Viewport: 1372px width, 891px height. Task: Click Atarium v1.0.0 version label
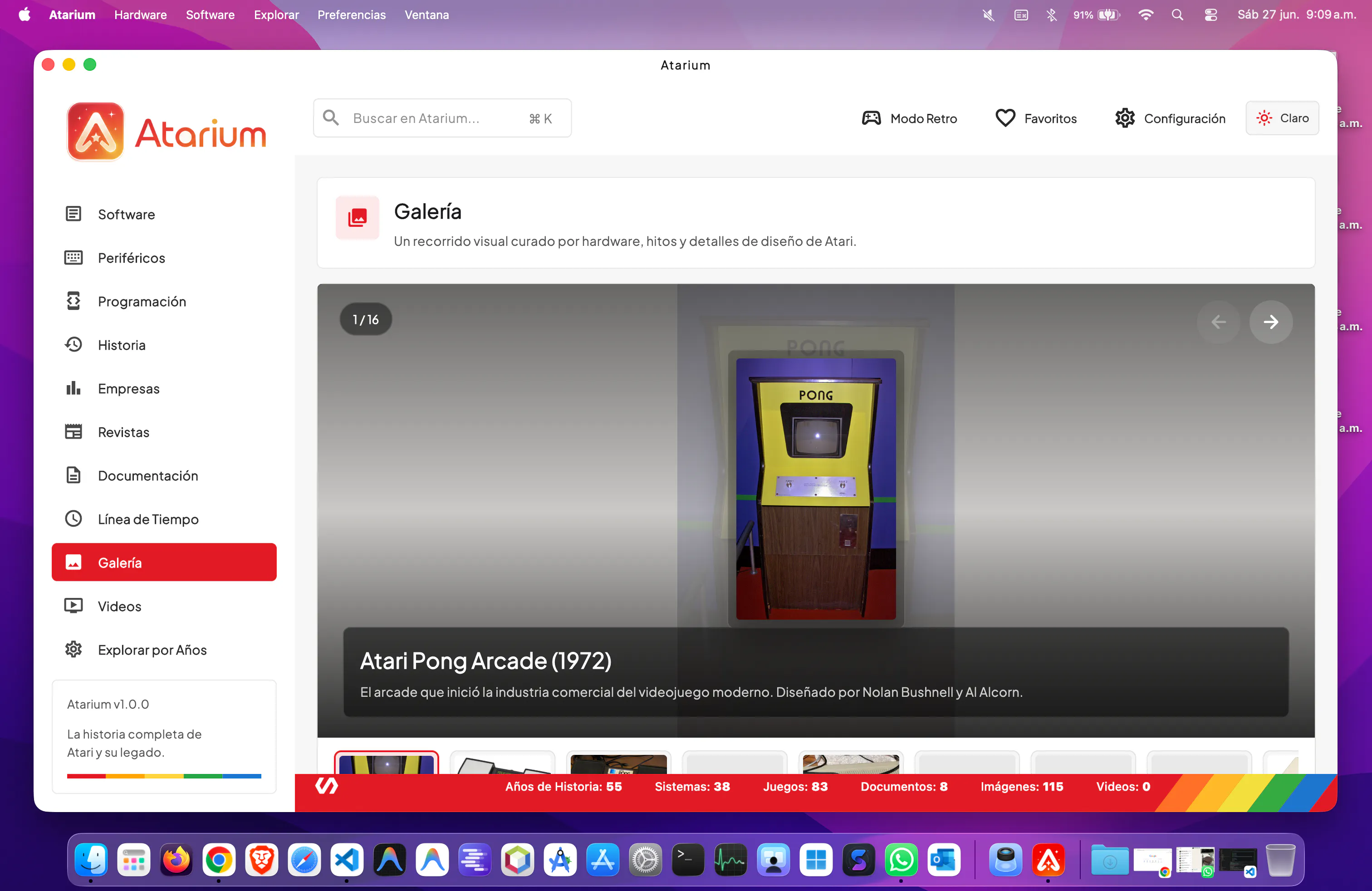108,704
